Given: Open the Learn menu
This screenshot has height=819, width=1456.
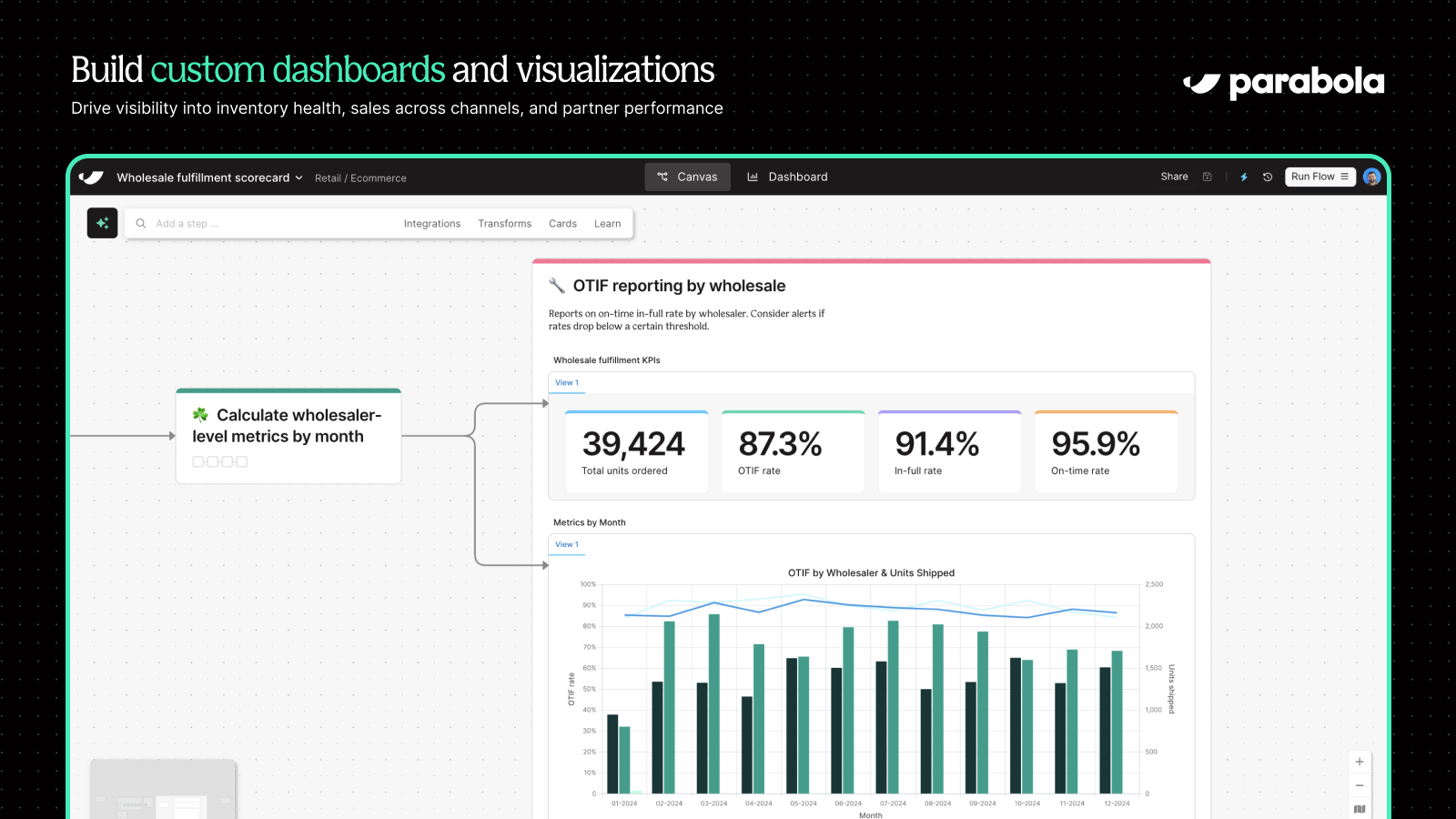Looking at the screenshot, I should tap(608, 224).
